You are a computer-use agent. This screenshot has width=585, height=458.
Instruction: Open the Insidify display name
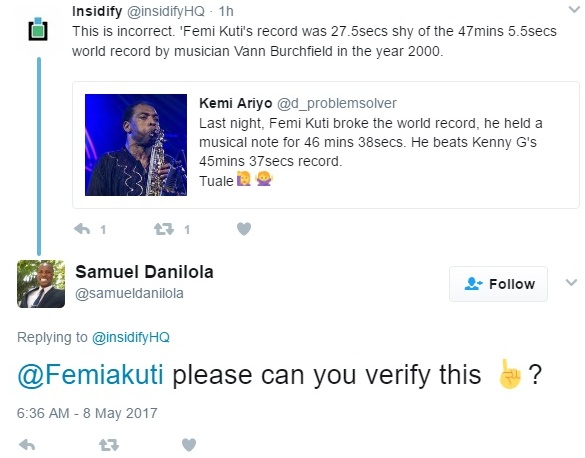(97, 11)
